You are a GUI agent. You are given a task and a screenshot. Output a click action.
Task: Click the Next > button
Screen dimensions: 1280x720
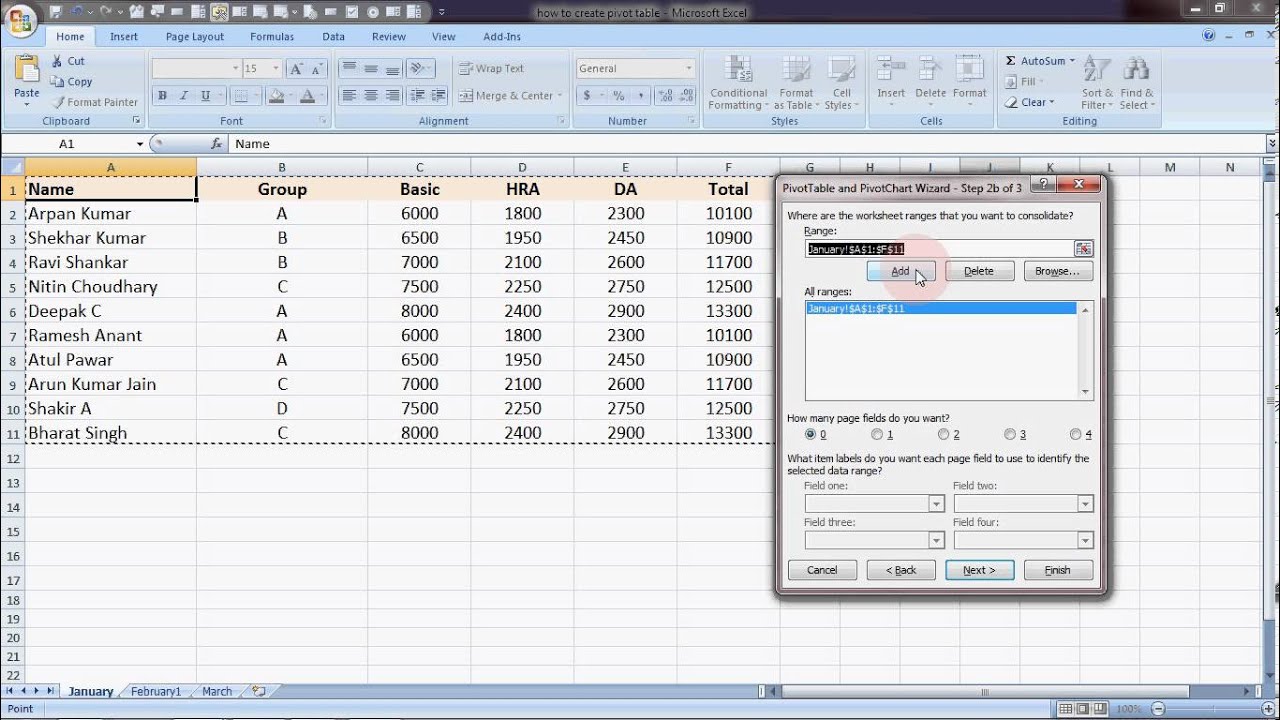[x=979, y=570]
